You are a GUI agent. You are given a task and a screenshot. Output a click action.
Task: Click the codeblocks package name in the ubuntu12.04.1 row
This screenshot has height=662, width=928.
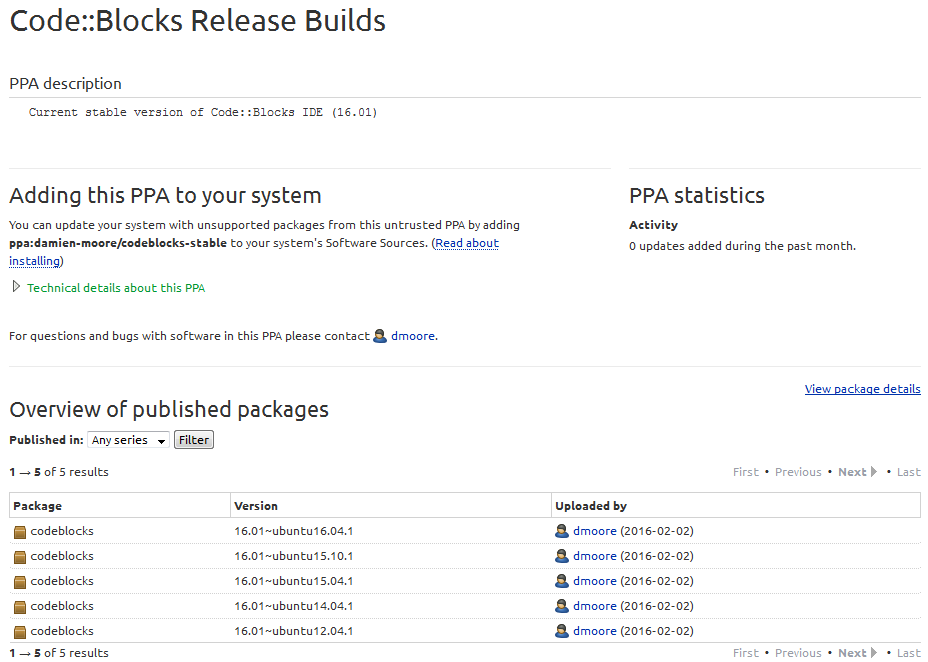pyautogui.click(x=62, y=631)
